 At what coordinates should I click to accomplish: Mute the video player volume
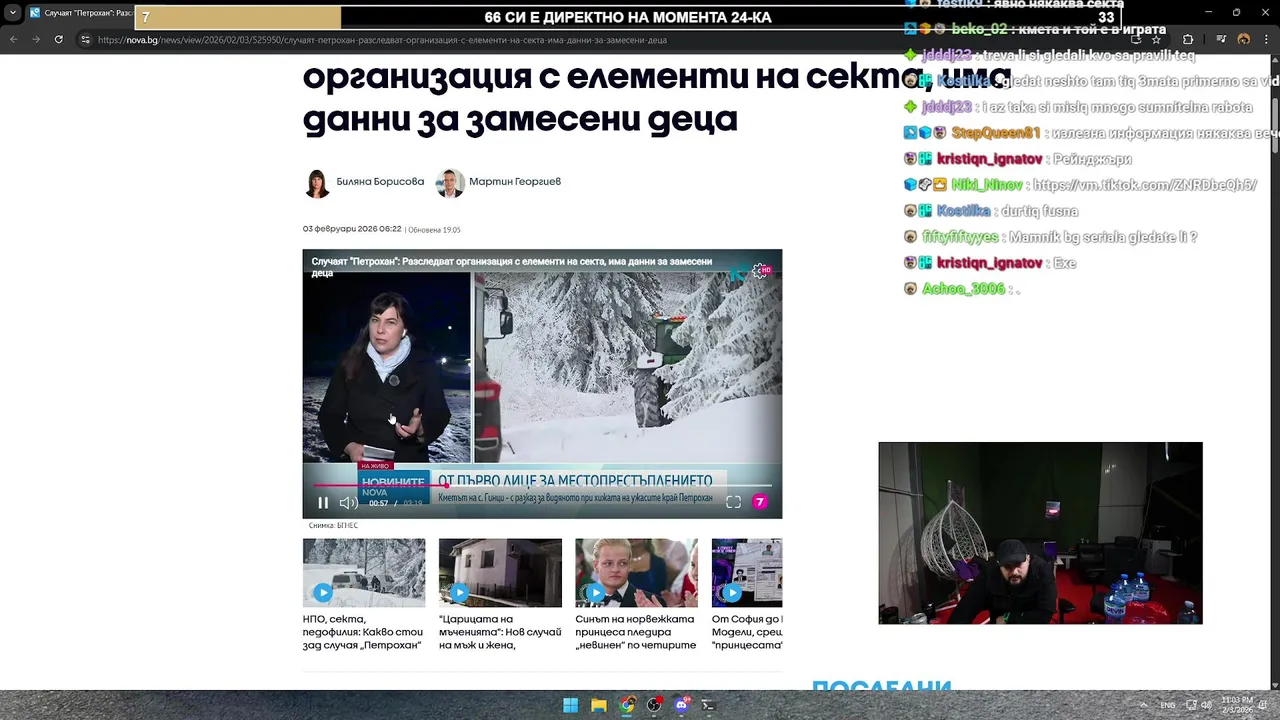click(347, 503)
